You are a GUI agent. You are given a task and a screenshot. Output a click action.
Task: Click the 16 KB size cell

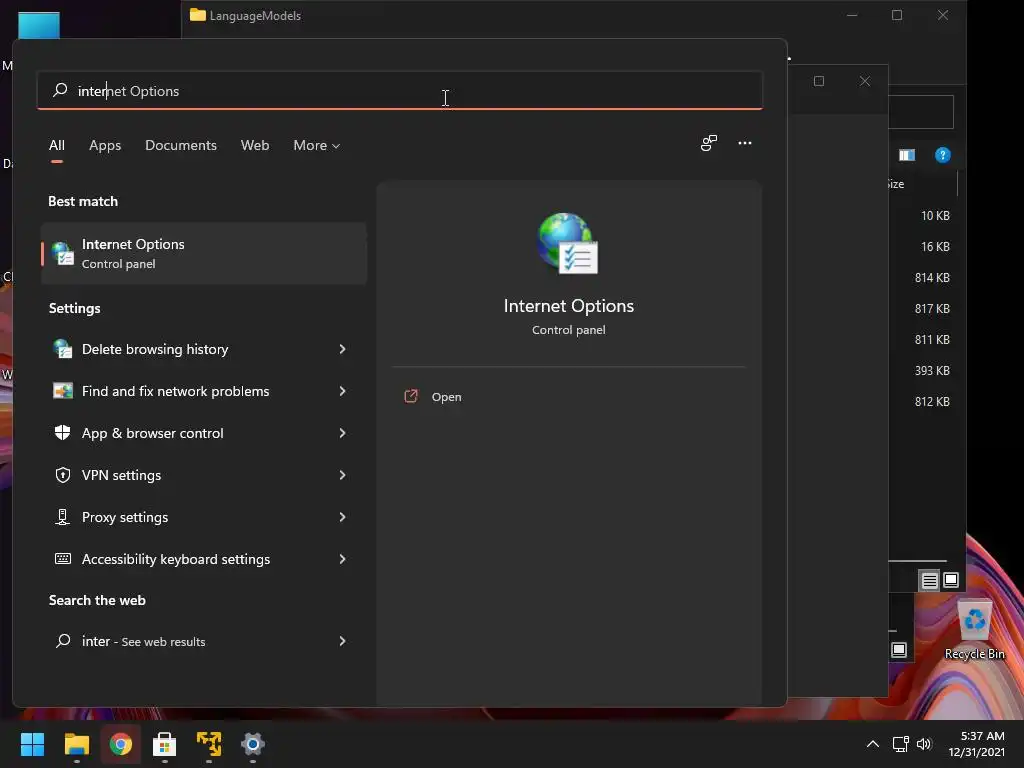click(x=935, y=247)
